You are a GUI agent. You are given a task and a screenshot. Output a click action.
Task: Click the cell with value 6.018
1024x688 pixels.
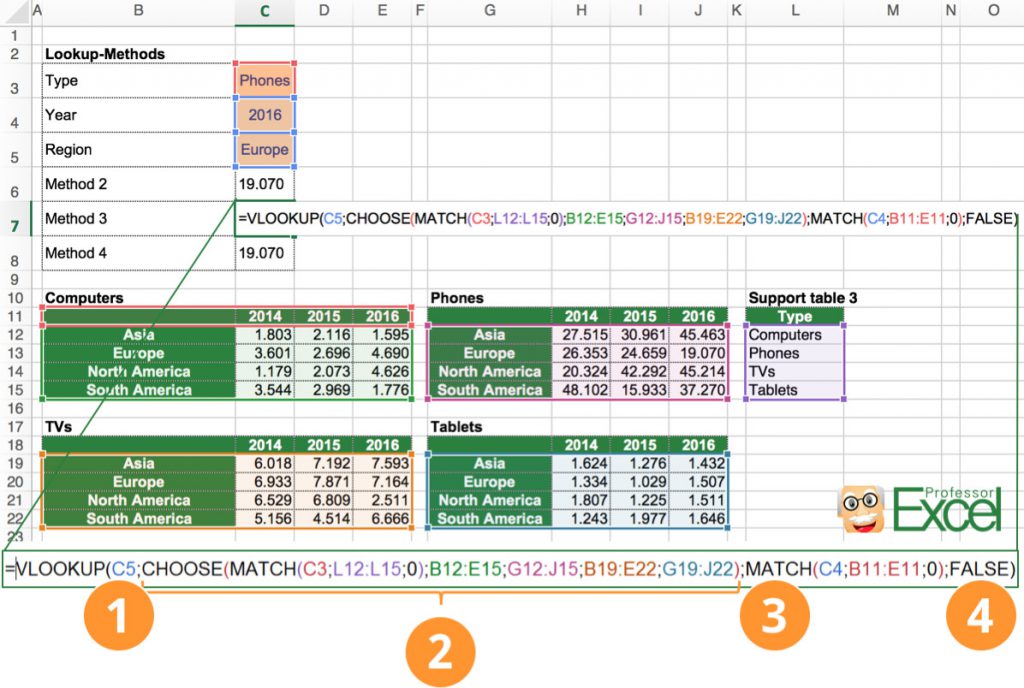264,463
